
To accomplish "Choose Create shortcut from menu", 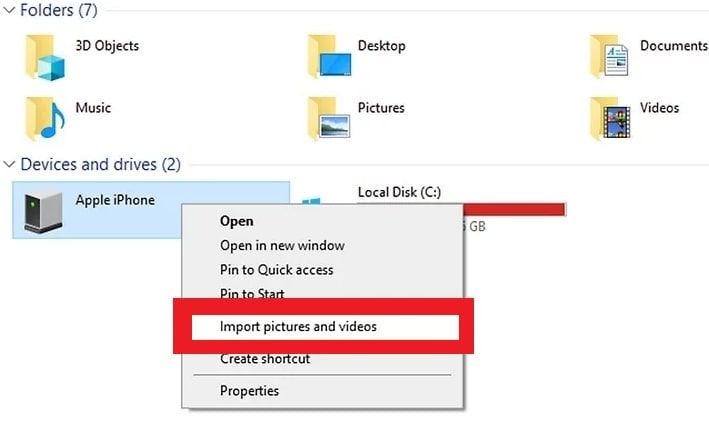I will pos(265,359).
